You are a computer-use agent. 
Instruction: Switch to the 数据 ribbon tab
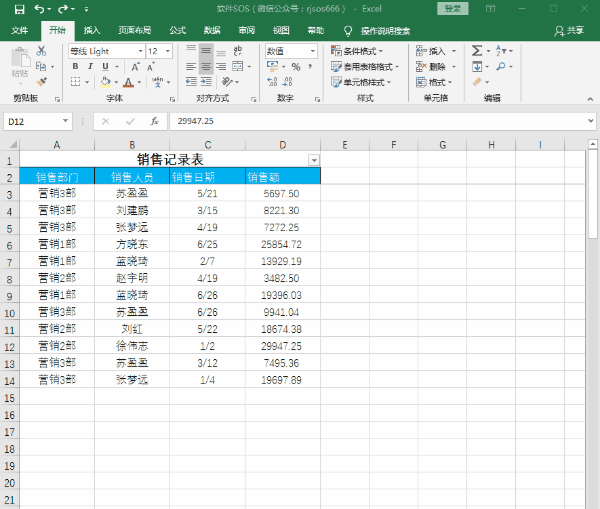212,31
